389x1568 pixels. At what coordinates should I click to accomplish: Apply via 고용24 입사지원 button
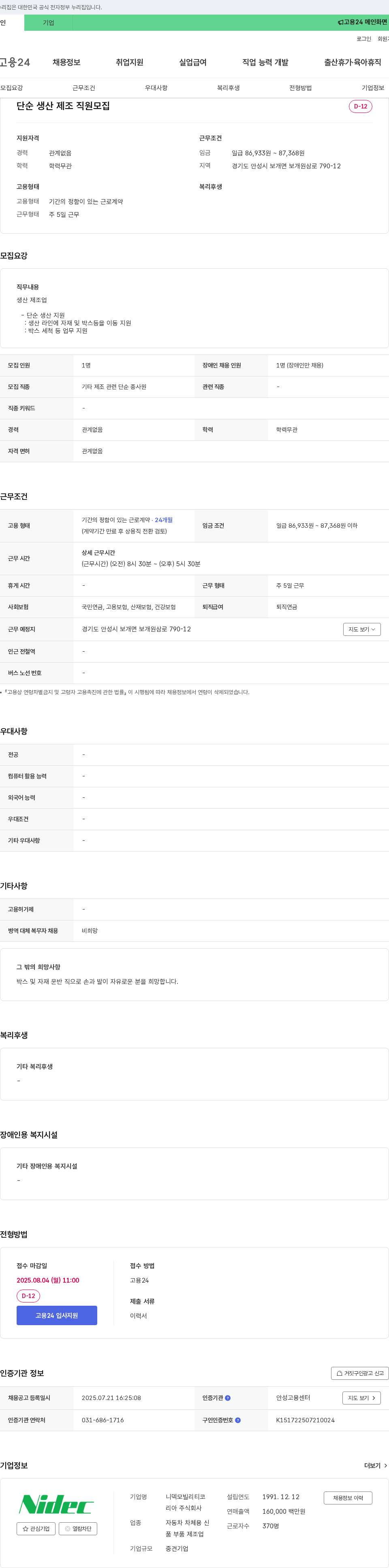pyautogui.click(x=57, y=1315)
